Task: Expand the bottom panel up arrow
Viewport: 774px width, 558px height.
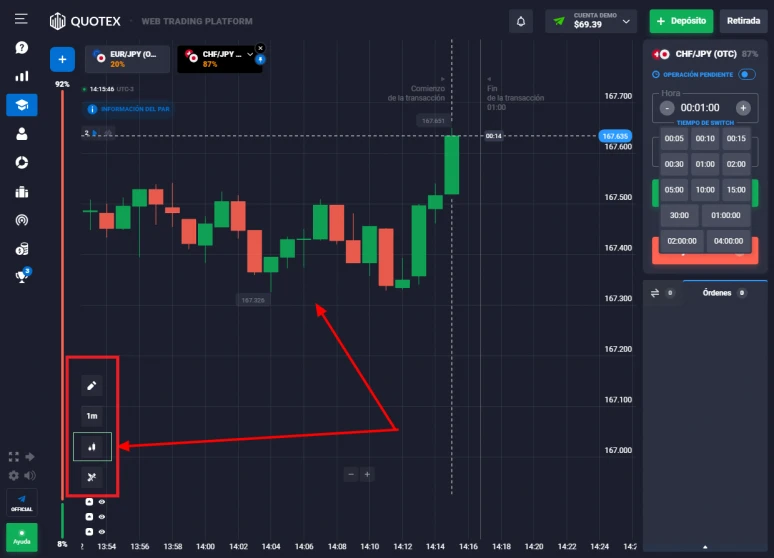Action: click(x=705, y=547)
